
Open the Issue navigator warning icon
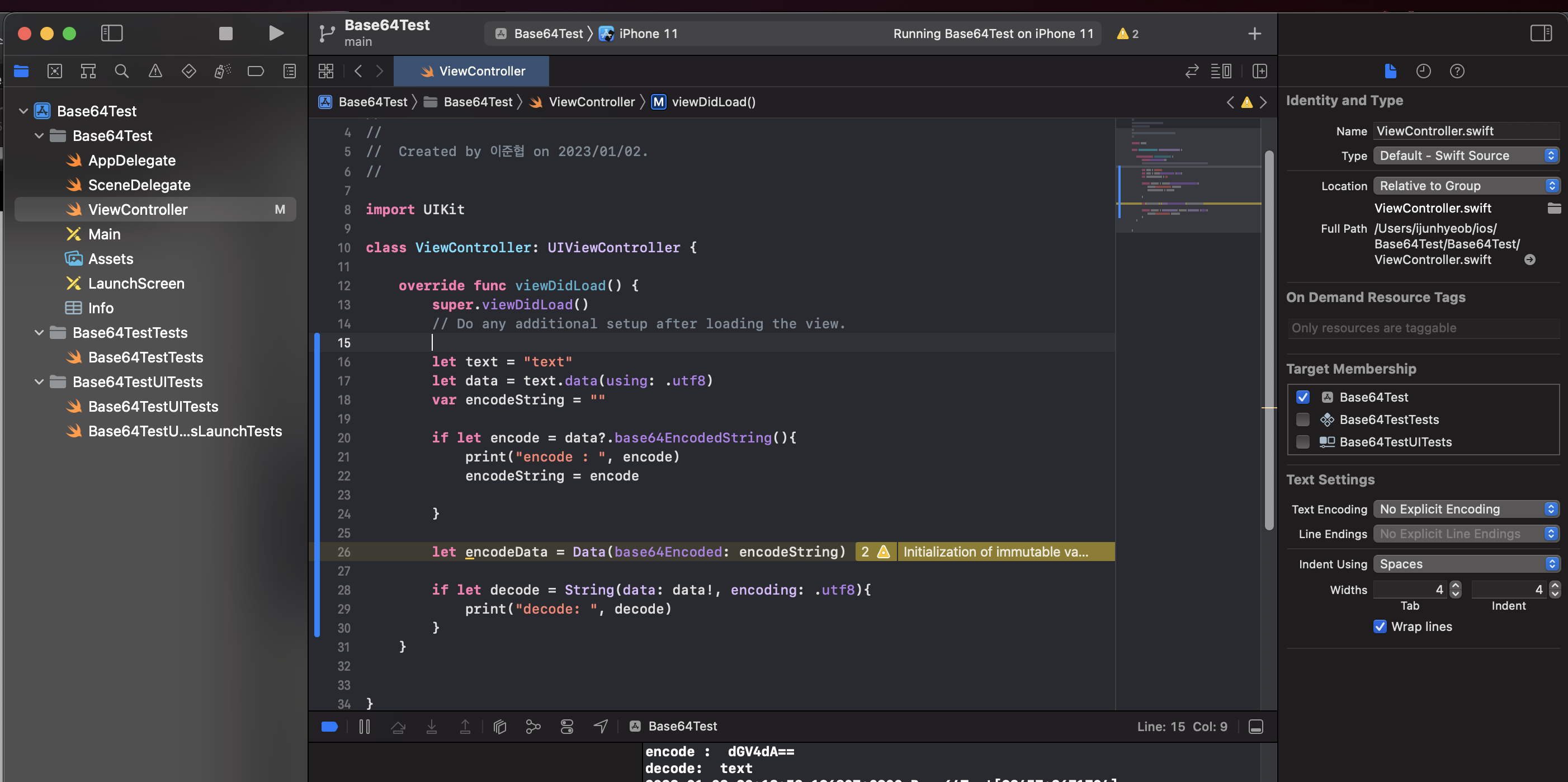click(x=155, y=71)
